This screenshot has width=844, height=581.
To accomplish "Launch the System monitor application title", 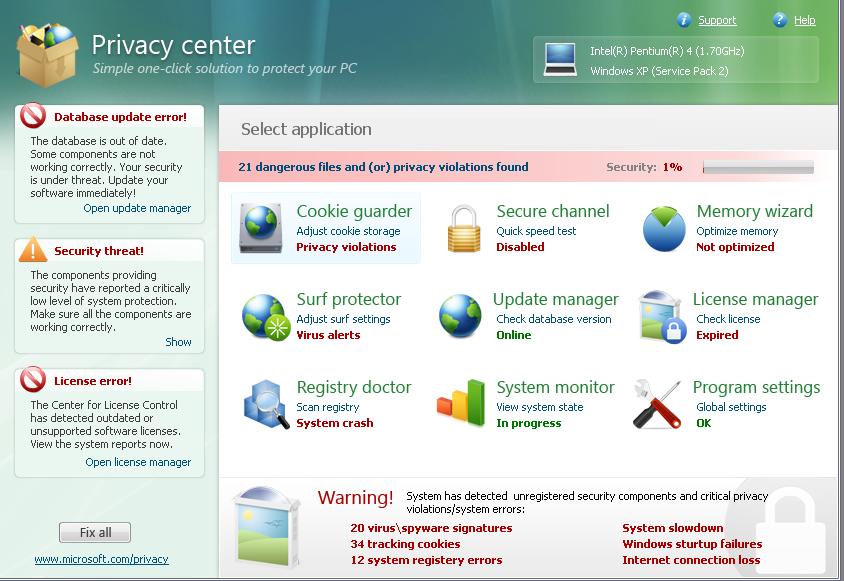I will [555, 387].
